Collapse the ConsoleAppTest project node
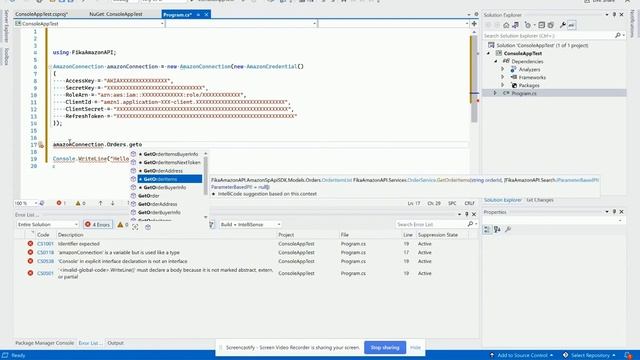The height and width of the screenshot is (360, 640). point(488,53)
